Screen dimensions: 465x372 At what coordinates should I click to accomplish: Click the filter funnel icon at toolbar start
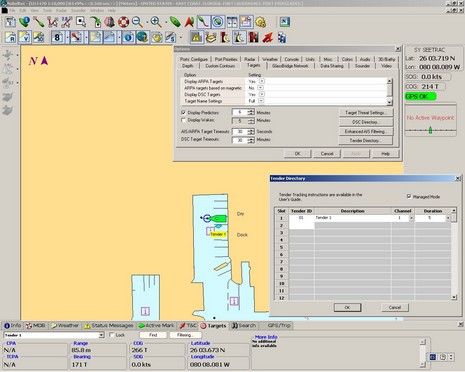tap(10, 22)
